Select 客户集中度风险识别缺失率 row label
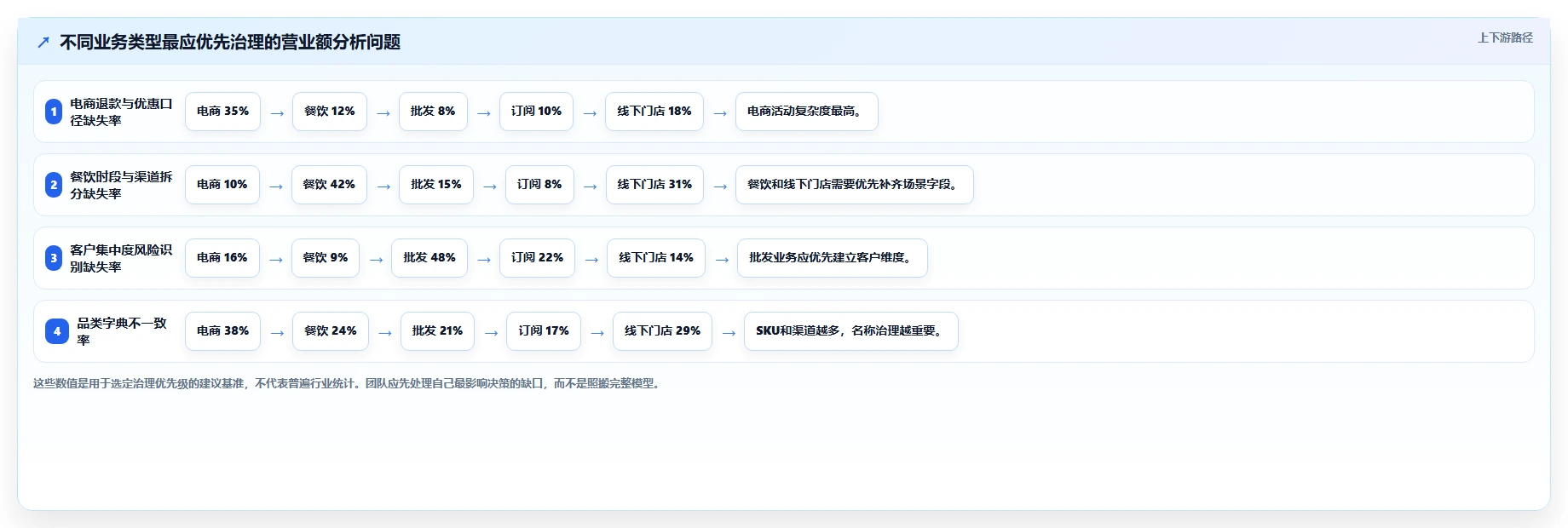Image resolution: width=1568 pixels, height=528 pixels. point(121,258)
